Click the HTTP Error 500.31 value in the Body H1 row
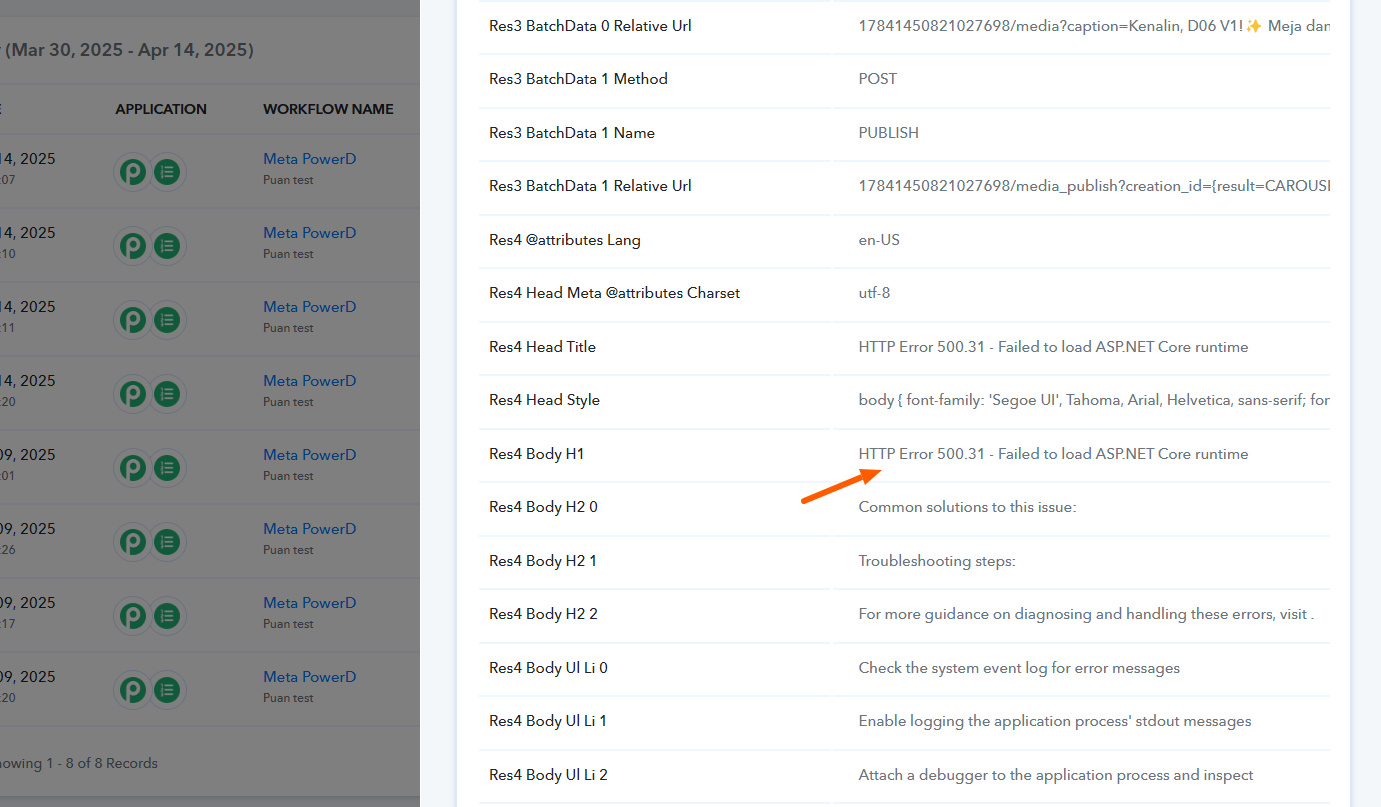This screenshot has width=1381, height=807. (x=1054, y=454)
